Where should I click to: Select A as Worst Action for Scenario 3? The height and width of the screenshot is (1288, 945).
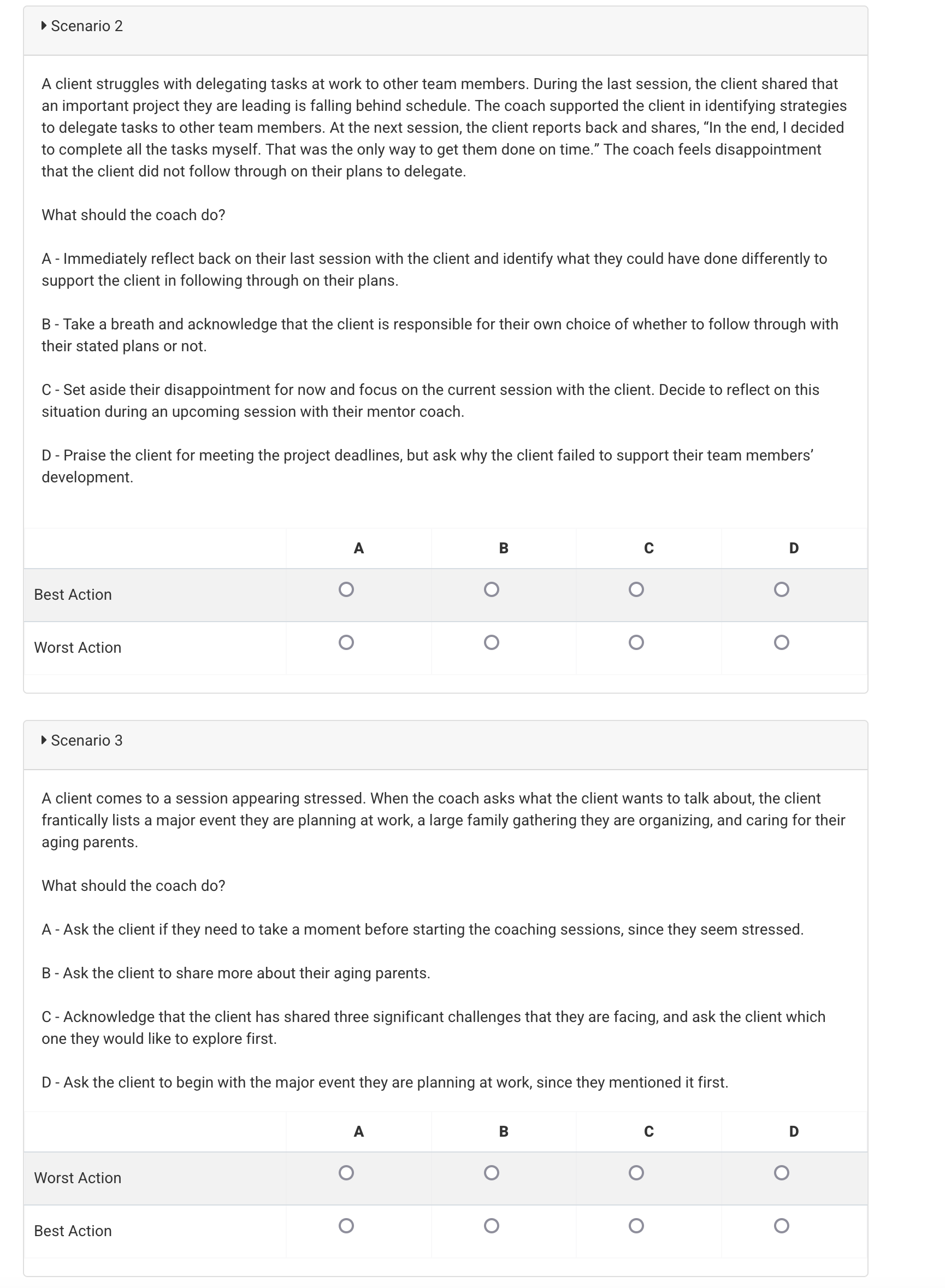[x=346, y=1173]
